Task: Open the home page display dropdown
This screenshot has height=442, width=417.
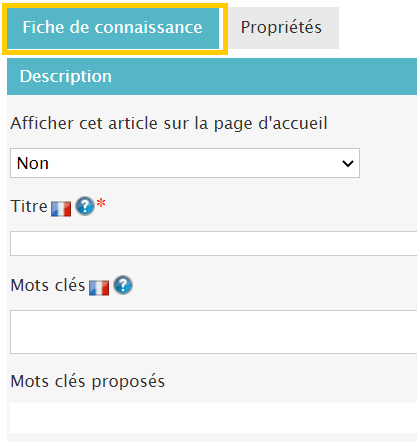Action: [185, 163]
